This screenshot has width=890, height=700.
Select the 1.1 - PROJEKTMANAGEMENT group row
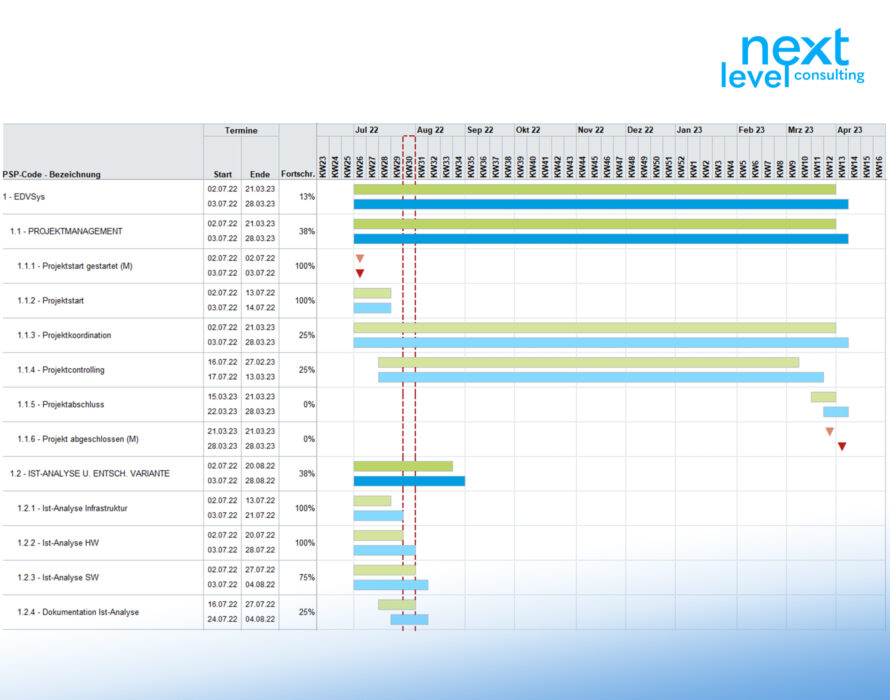click(66, 231)
